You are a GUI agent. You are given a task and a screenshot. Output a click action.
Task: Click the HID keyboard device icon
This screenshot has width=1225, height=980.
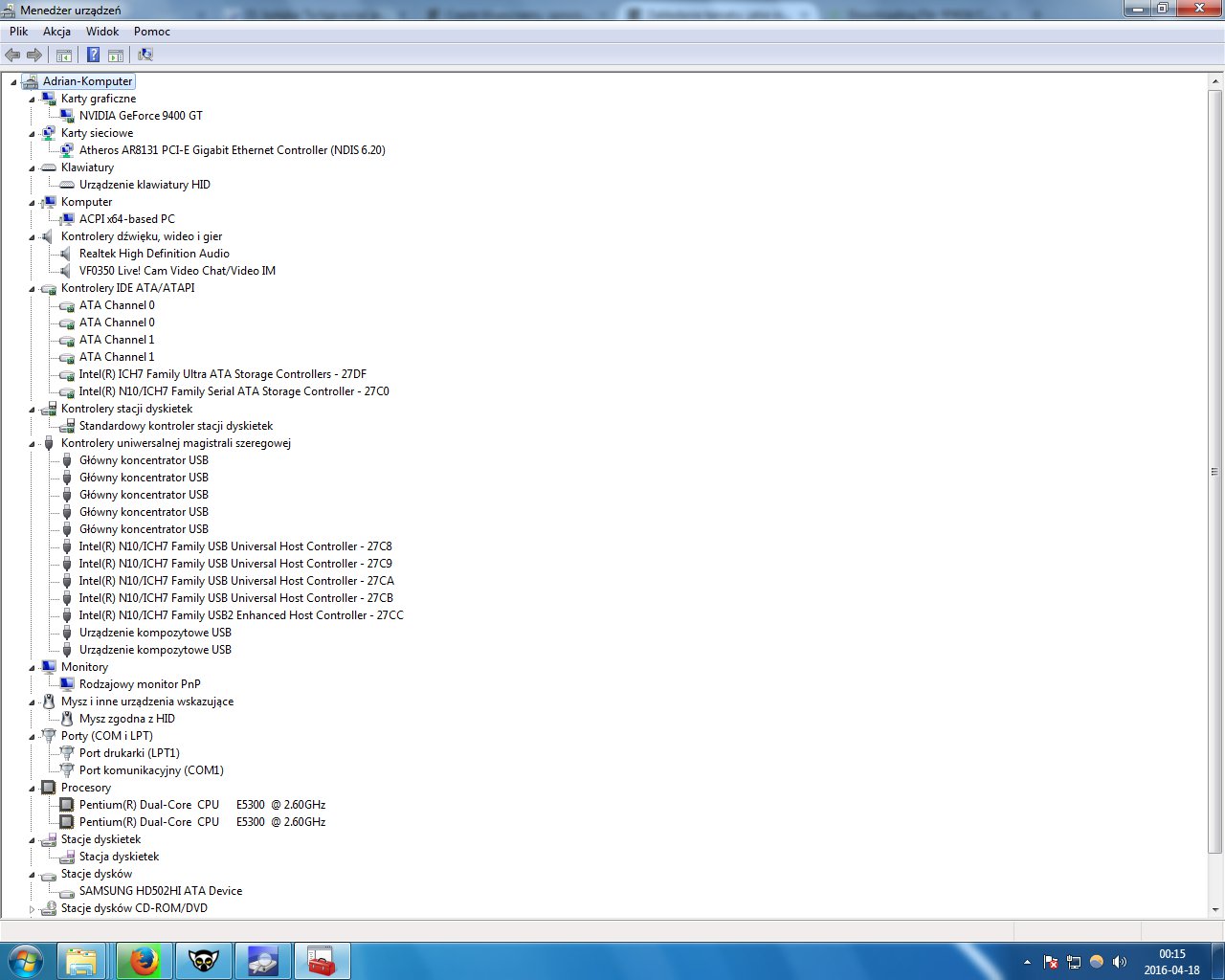[x=67, y=185]
